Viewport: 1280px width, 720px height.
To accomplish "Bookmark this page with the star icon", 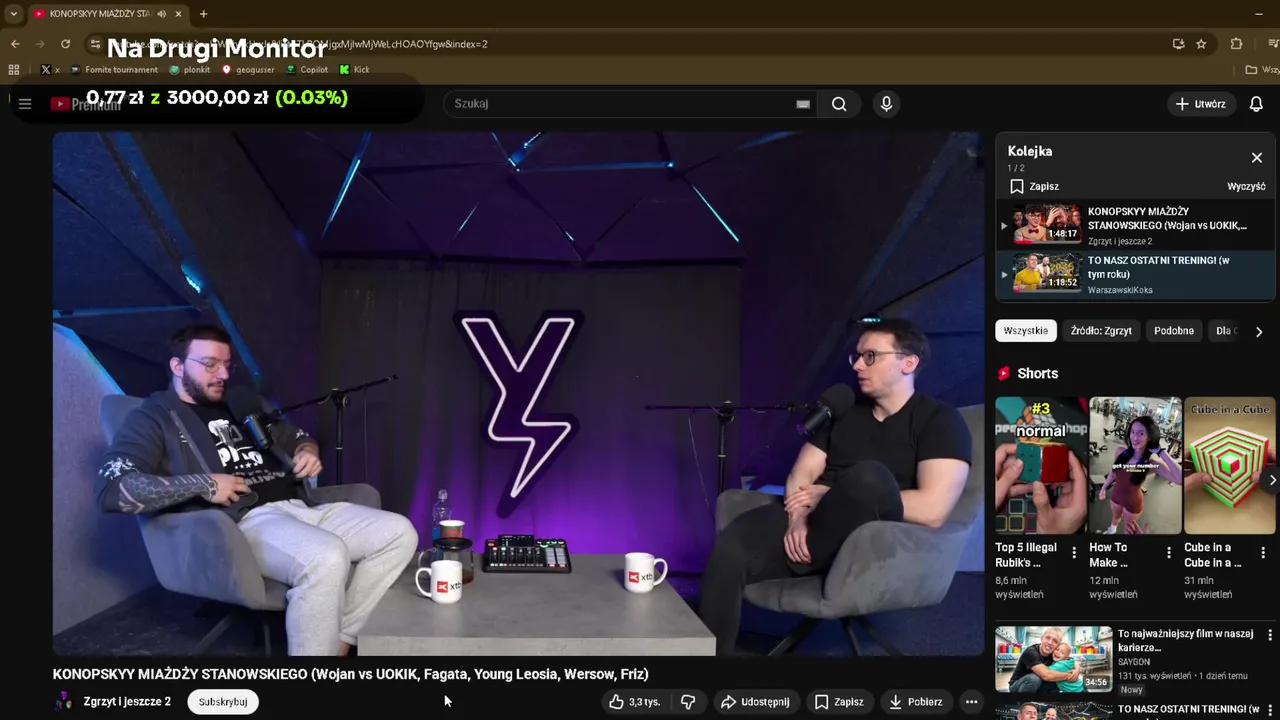I will pos(1201,44).
